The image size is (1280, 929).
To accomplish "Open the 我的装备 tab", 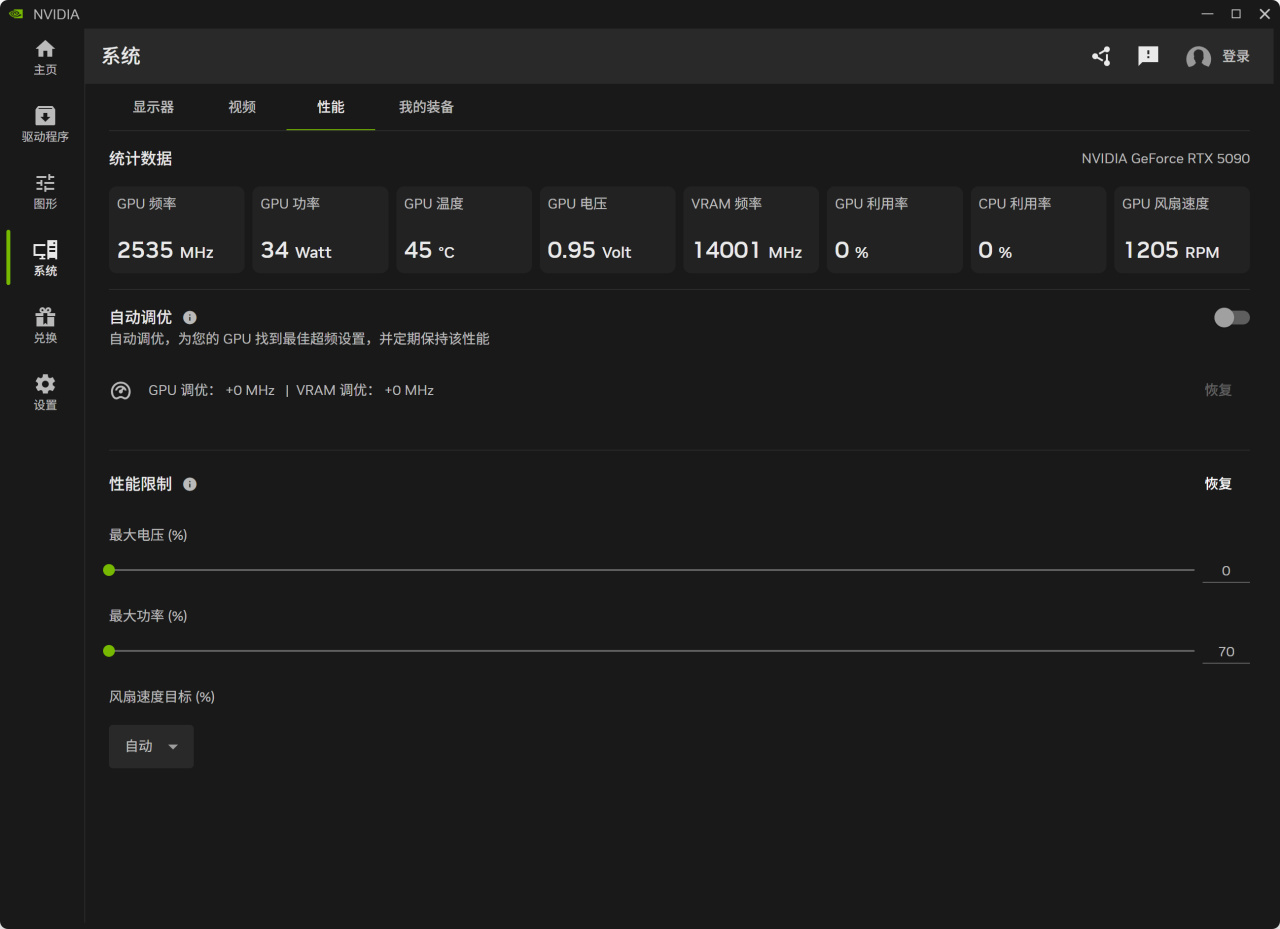I will [426, 107].
